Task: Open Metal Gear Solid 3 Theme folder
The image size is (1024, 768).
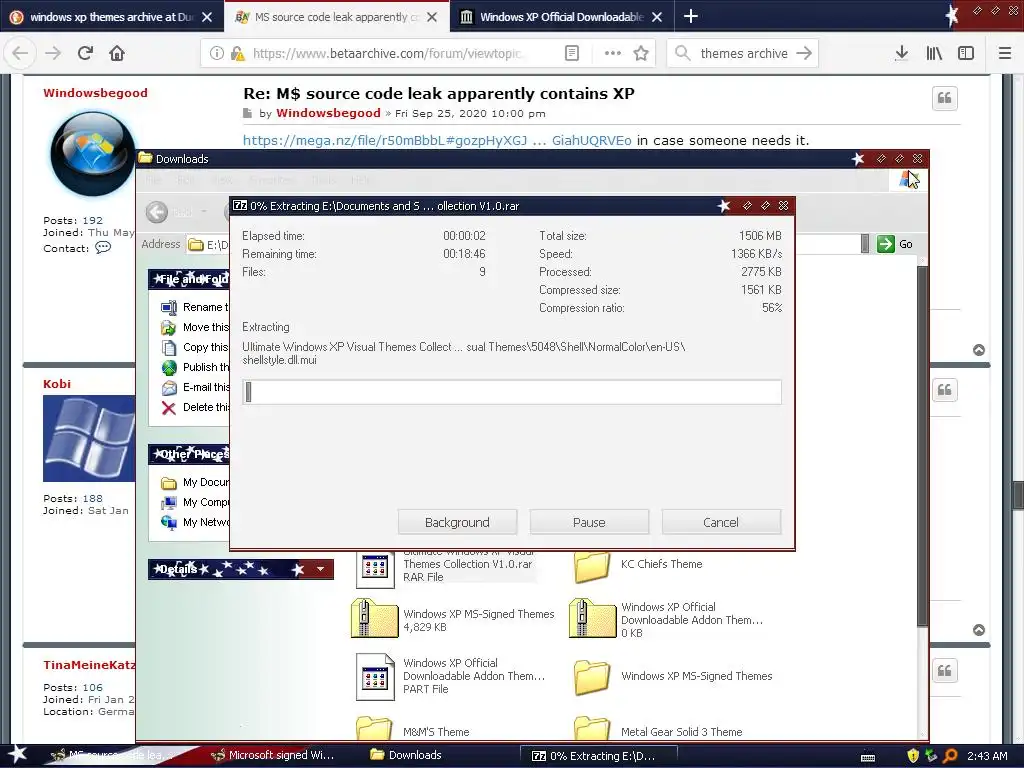Action: 658,730
